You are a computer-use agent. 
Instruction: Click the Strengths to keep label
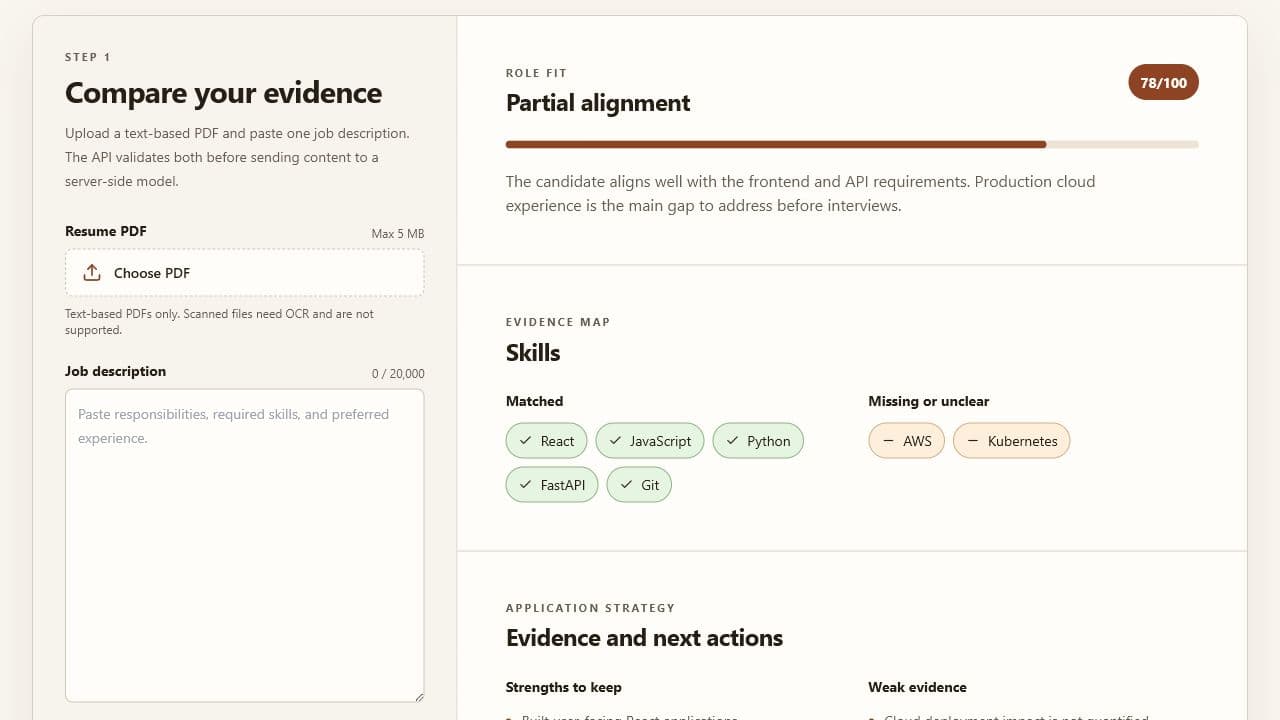564,687
